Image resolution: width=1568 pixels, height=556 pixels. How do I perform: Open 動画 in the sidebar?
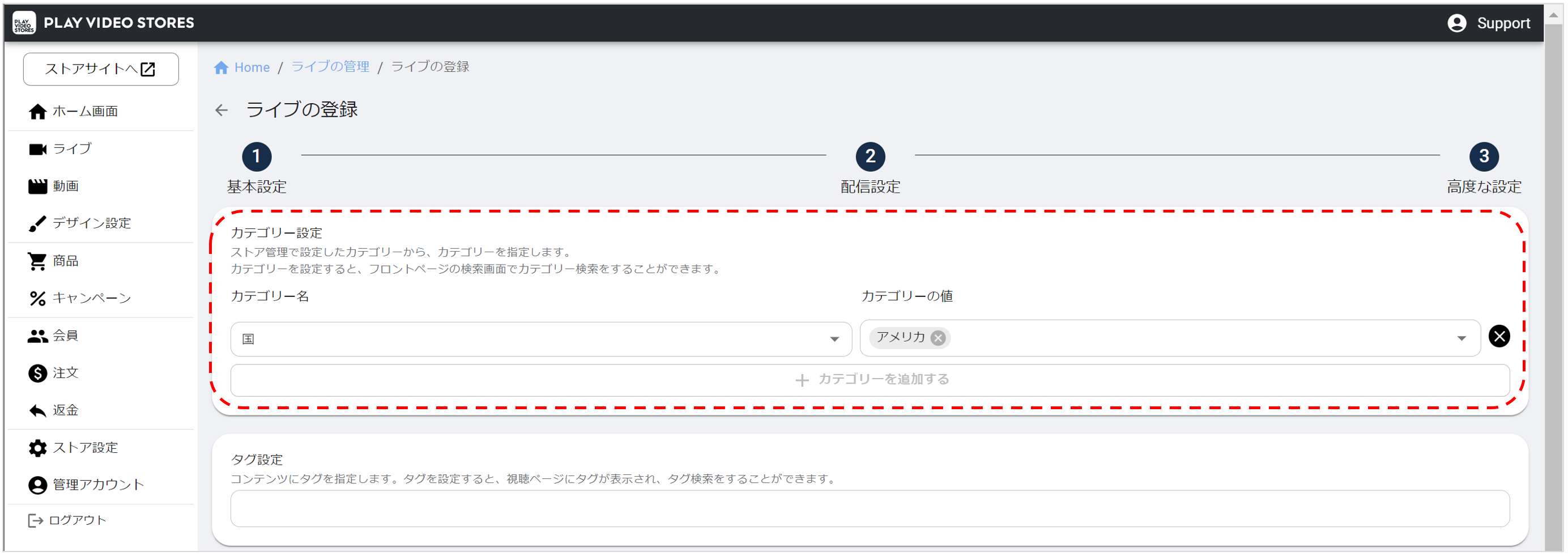click(65, 186)
